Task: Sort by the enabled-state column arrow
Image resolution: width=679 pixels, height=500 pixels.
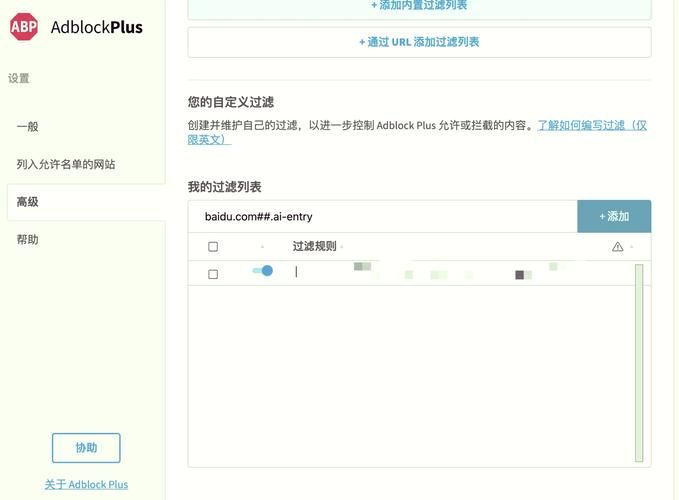Action: (262, 247)
